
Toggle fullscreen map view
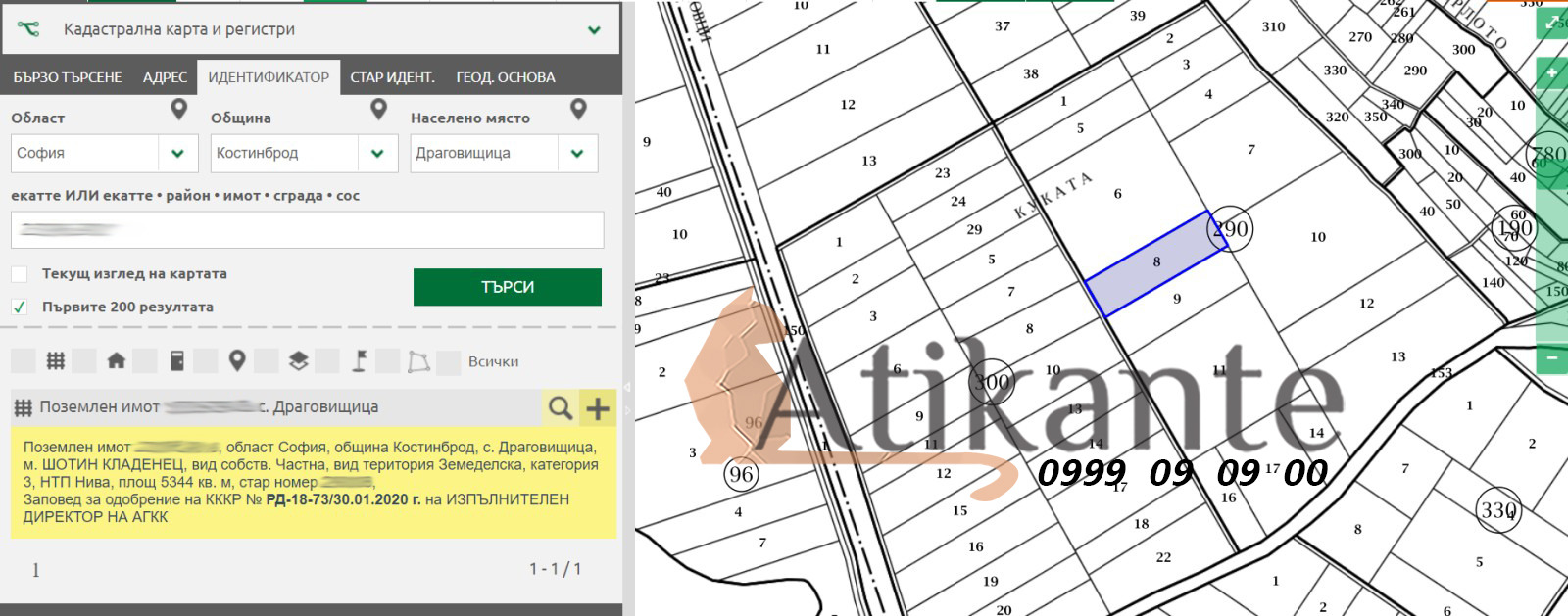click(x=1552, y=22)
